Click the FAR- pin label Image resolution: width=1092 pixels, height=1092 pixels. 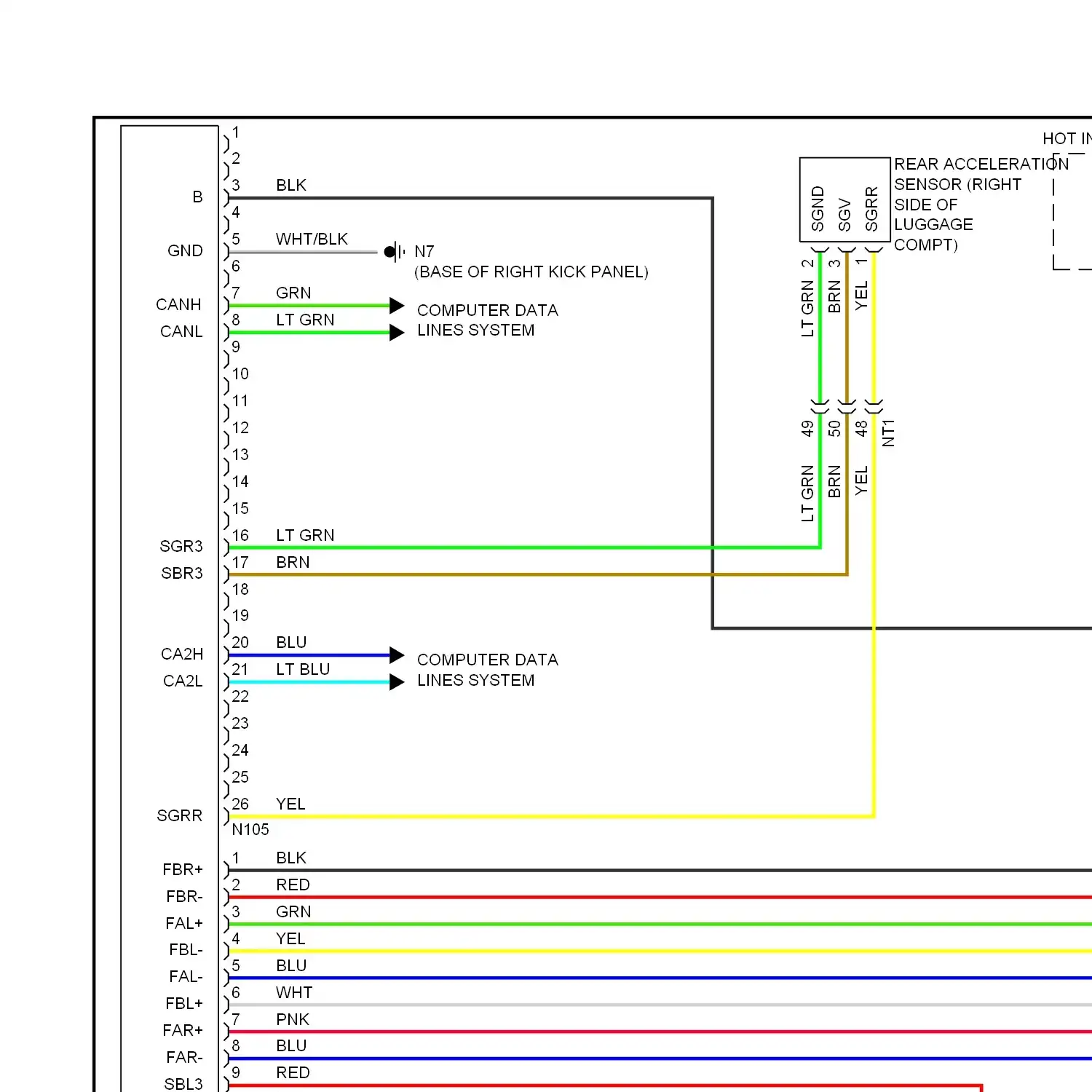[185, 1058]
